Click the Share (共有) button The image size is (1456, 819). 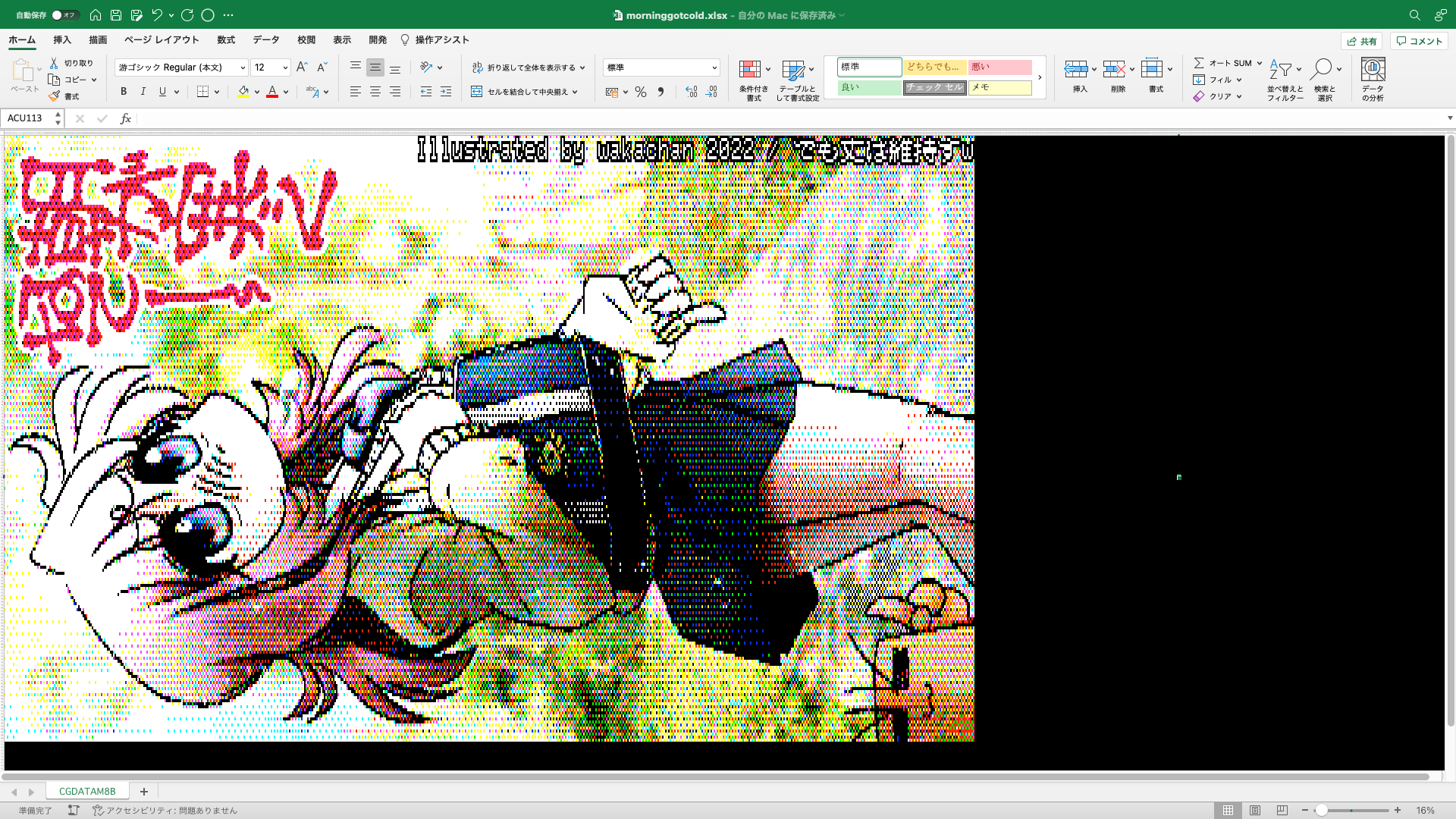[1362, 41]
